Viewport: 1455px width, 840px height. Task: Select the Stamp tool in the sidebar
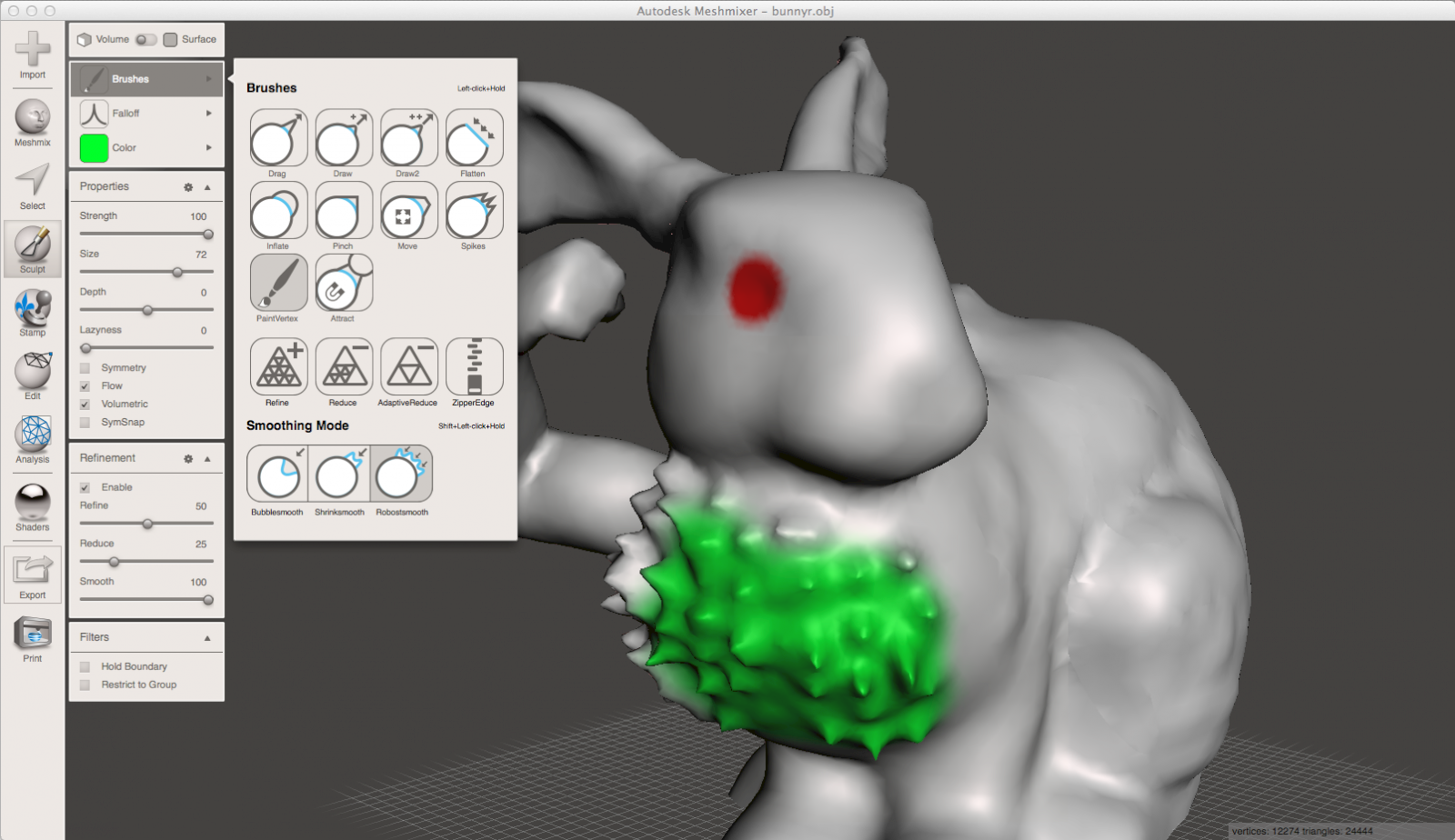click(32, 312)
